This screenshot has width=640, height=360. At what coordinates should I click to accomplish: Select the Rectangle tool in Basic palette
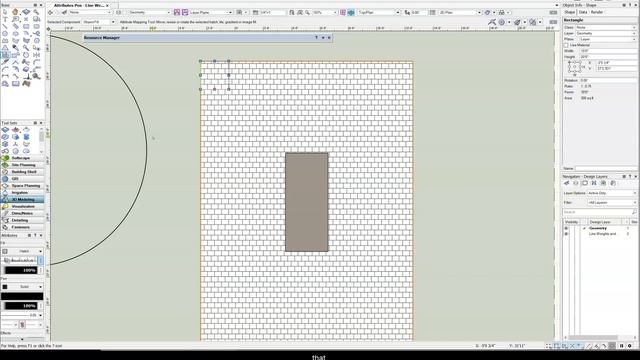pyautogui.click(x=26, y=27)
